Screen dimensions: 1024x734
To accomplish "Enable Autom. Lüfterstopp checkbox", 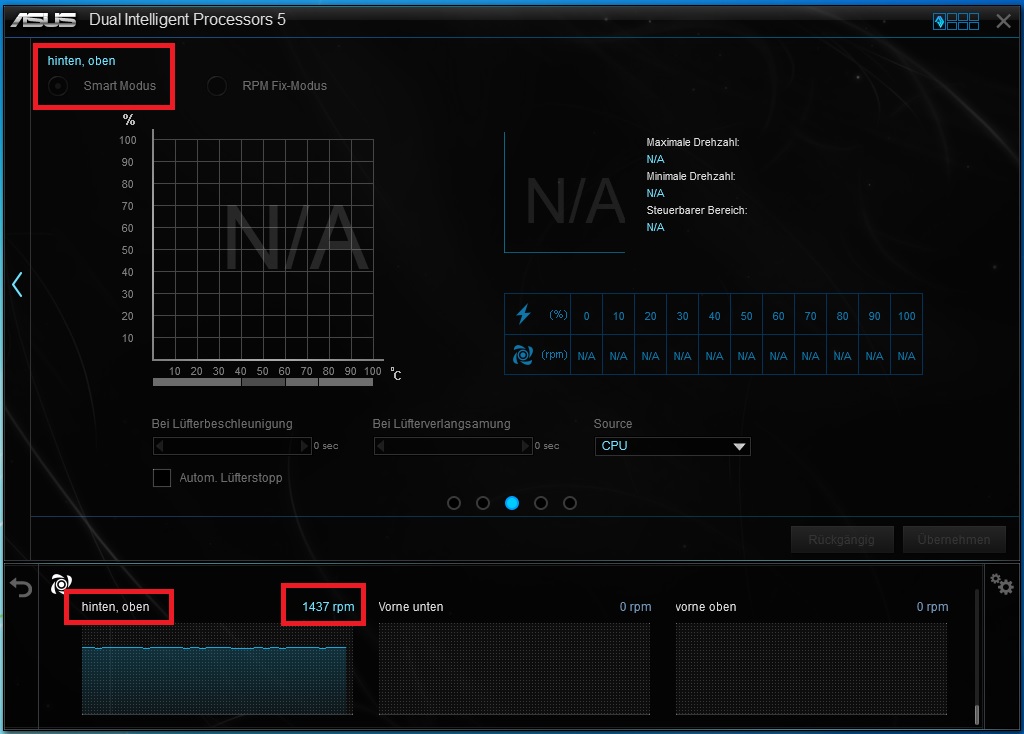I will click(162, 478).
